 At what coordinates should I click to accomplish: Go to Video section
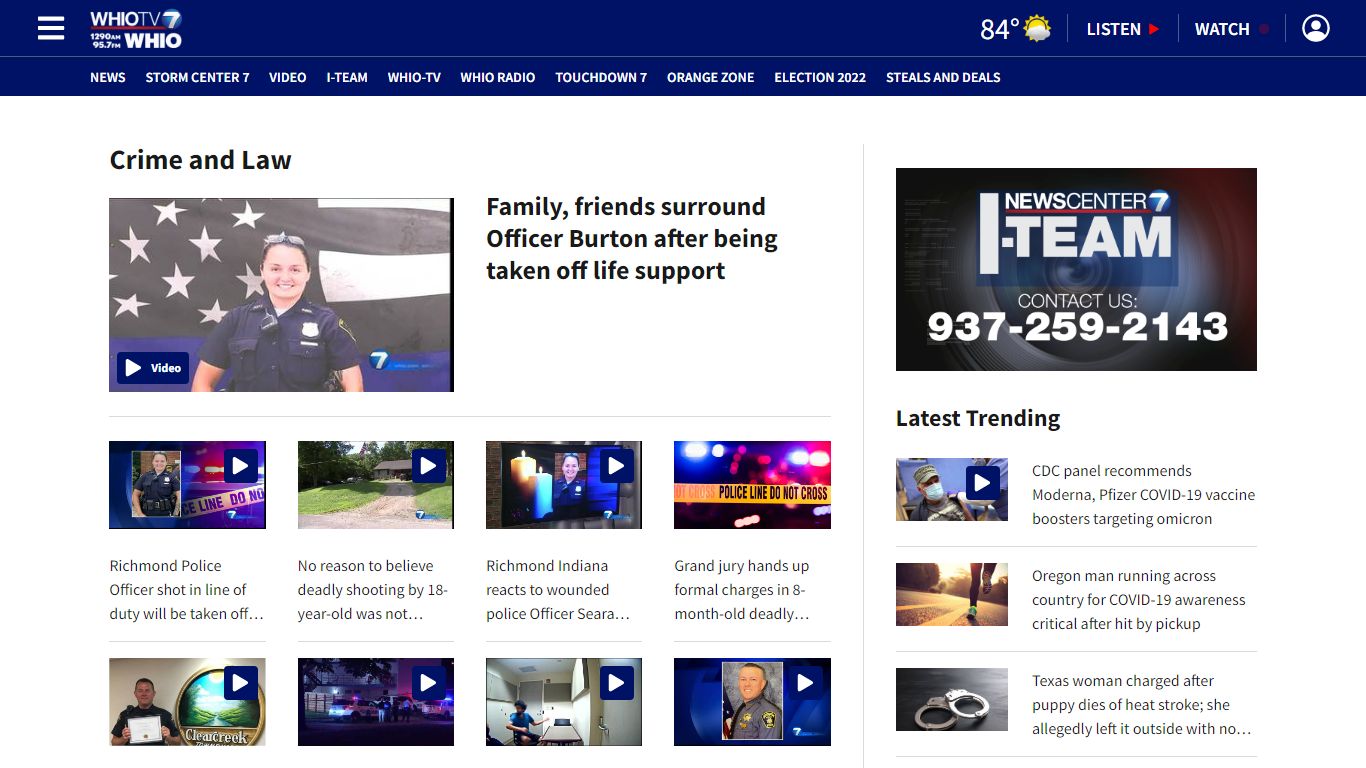coord(287,77)
